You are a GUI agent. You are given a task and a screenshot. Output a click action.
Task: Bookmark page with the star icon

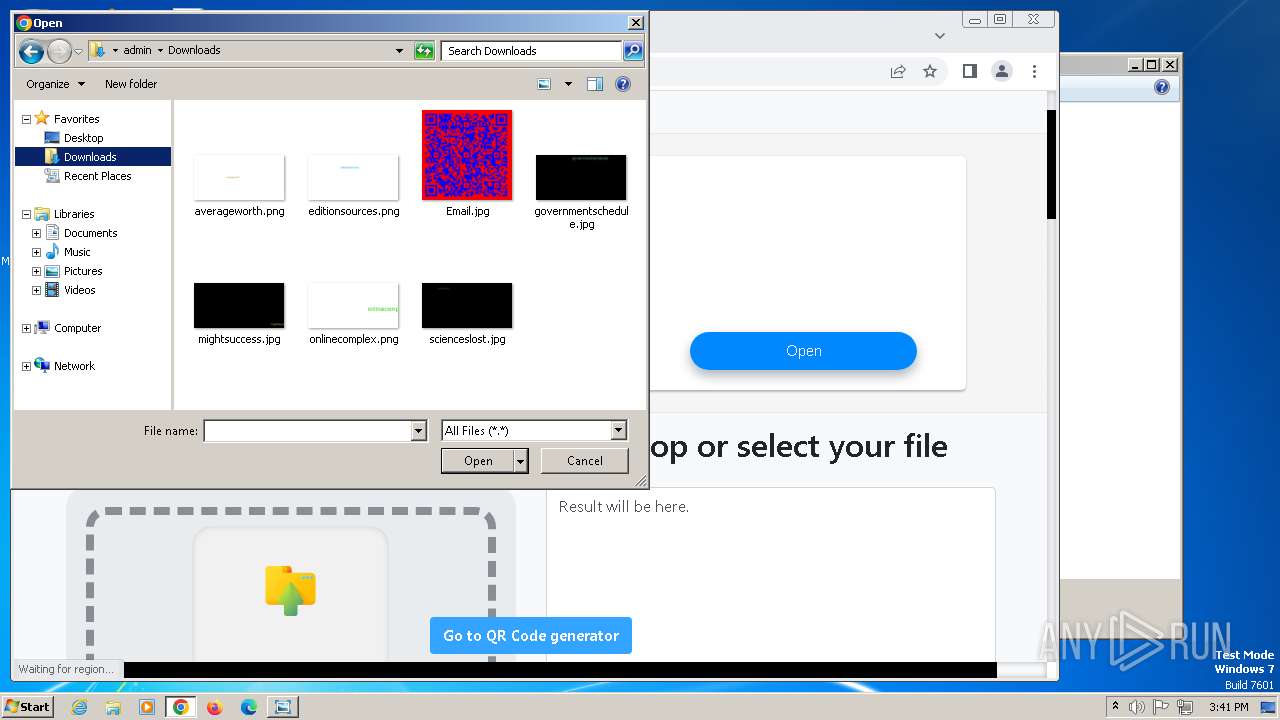[x=930, y=71]
